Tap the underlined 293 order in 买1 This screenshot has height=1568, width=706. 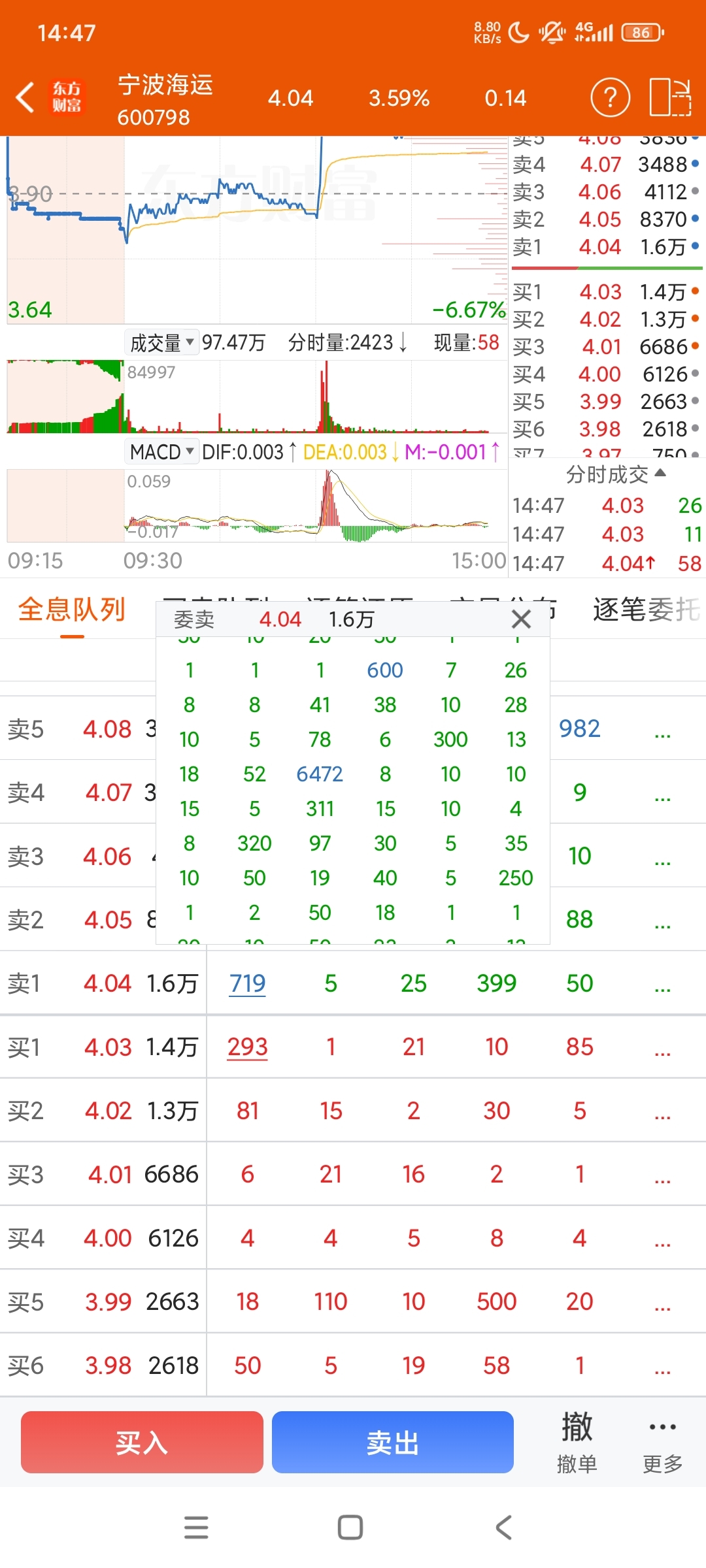point(247,1047)
